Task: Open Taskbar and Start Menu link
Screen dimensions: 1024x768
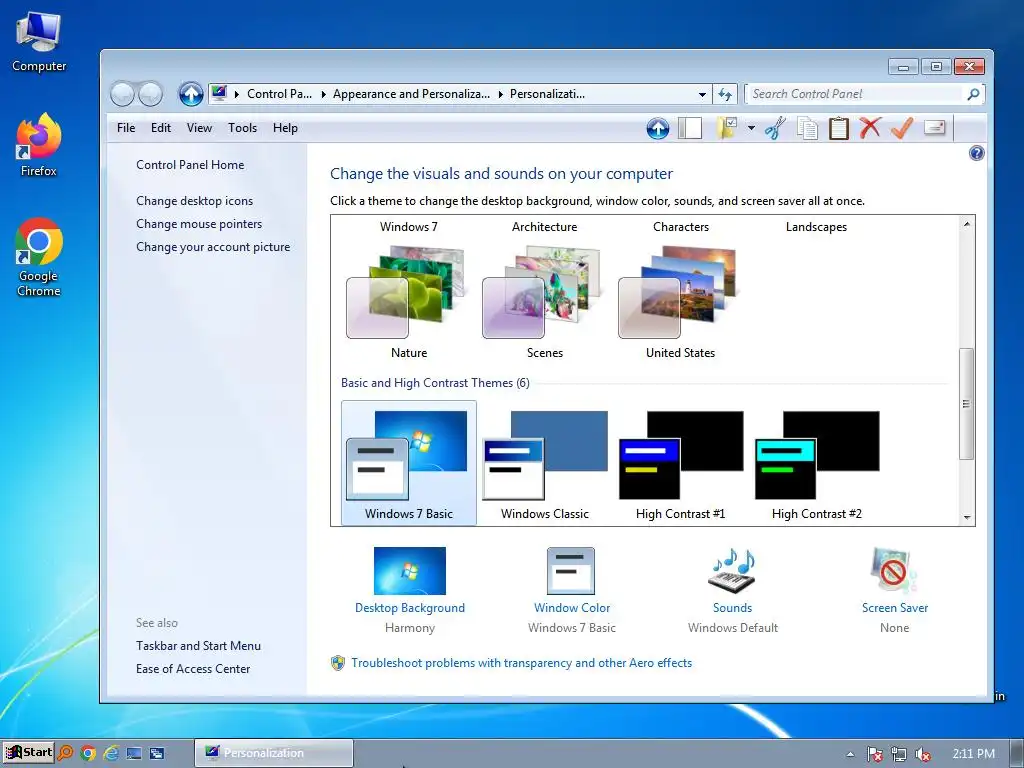Action: (199, 646)
